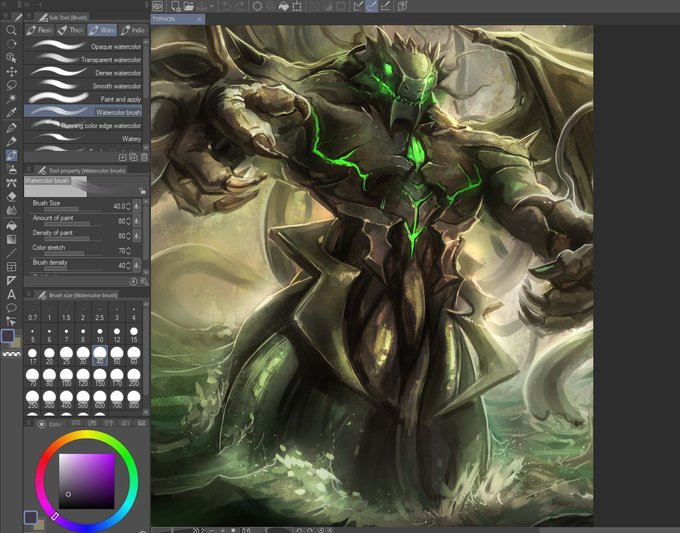
Task: Select the Frame border tool
Action: (x=11, y=267)
